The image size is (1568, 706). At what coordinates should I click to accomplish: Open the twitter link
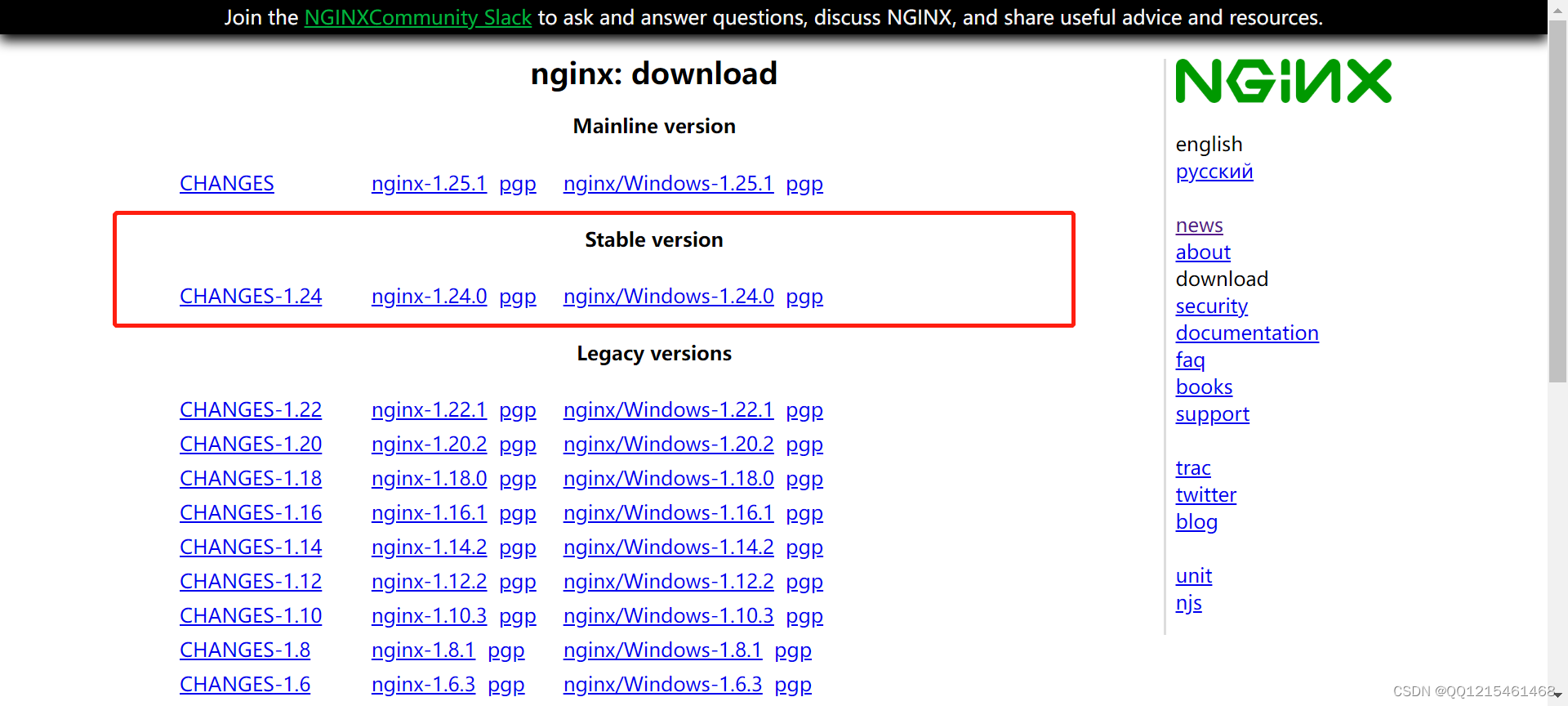tap(1205, 494)
